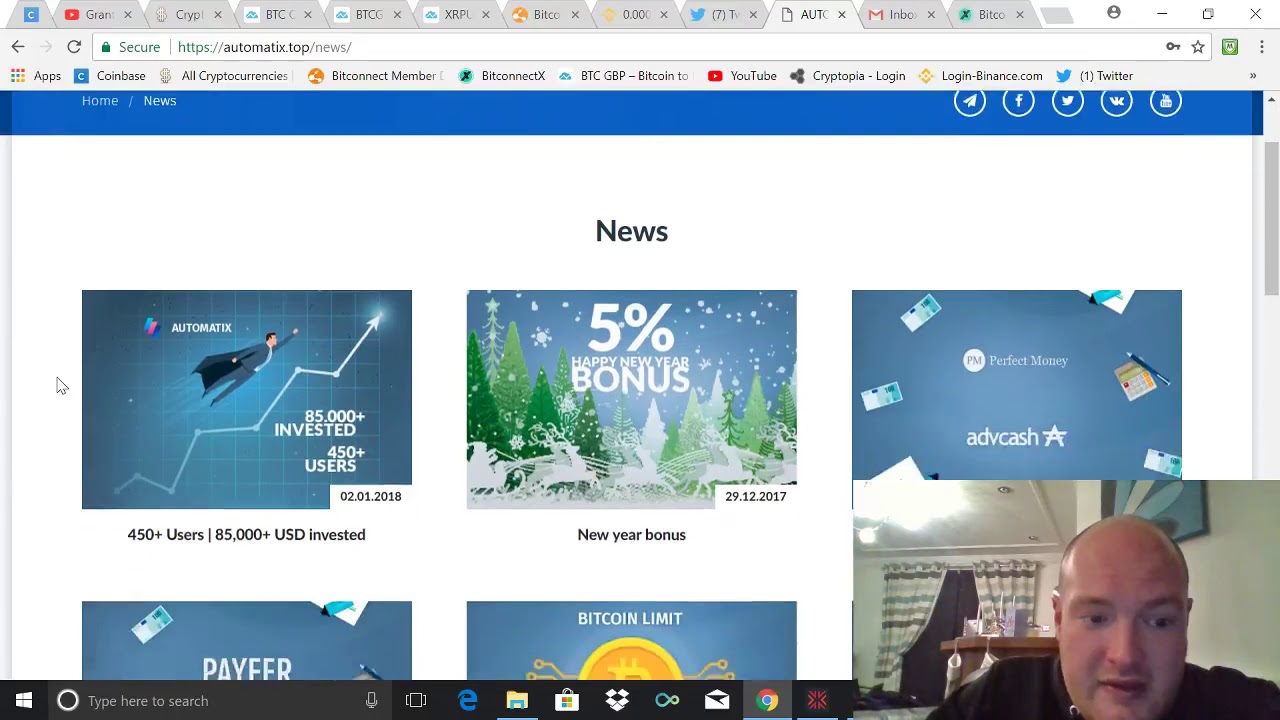Open the VK social icon
1280x720 pixels.
pos(1116,101)
